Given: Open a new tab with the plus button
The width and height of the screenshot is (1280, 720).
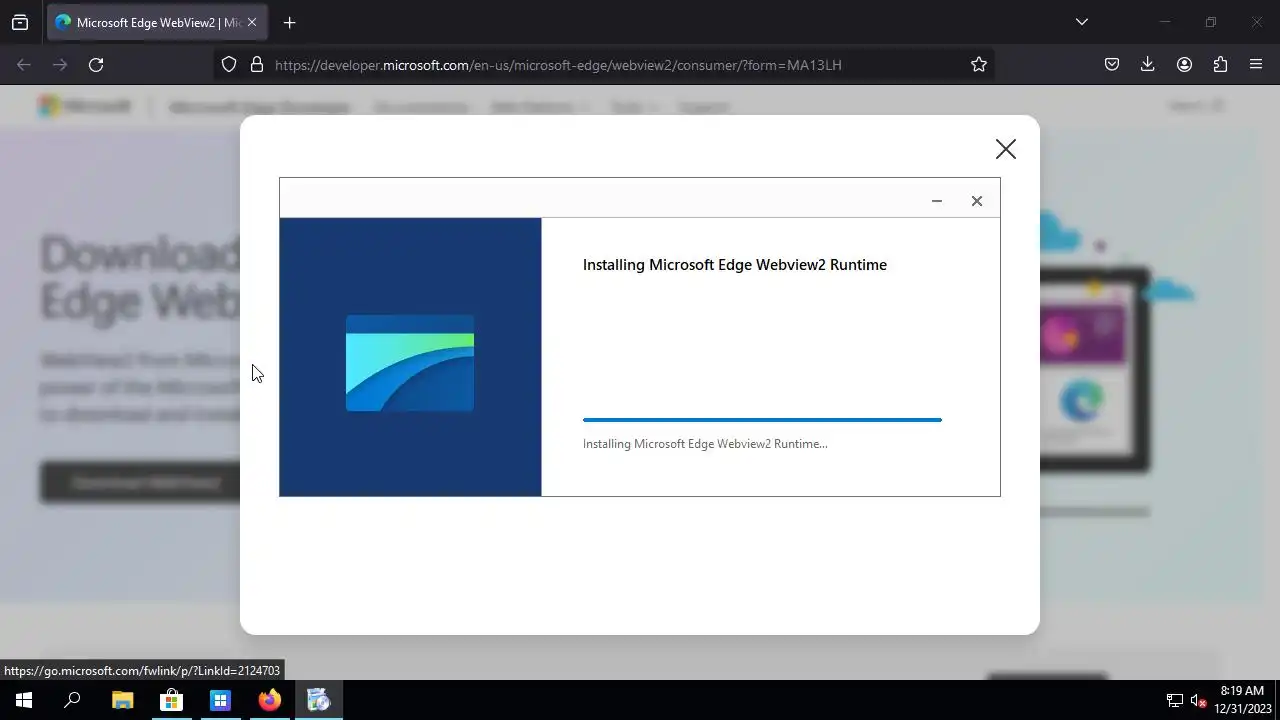Looking at the screenshot, I should (289, 22).
